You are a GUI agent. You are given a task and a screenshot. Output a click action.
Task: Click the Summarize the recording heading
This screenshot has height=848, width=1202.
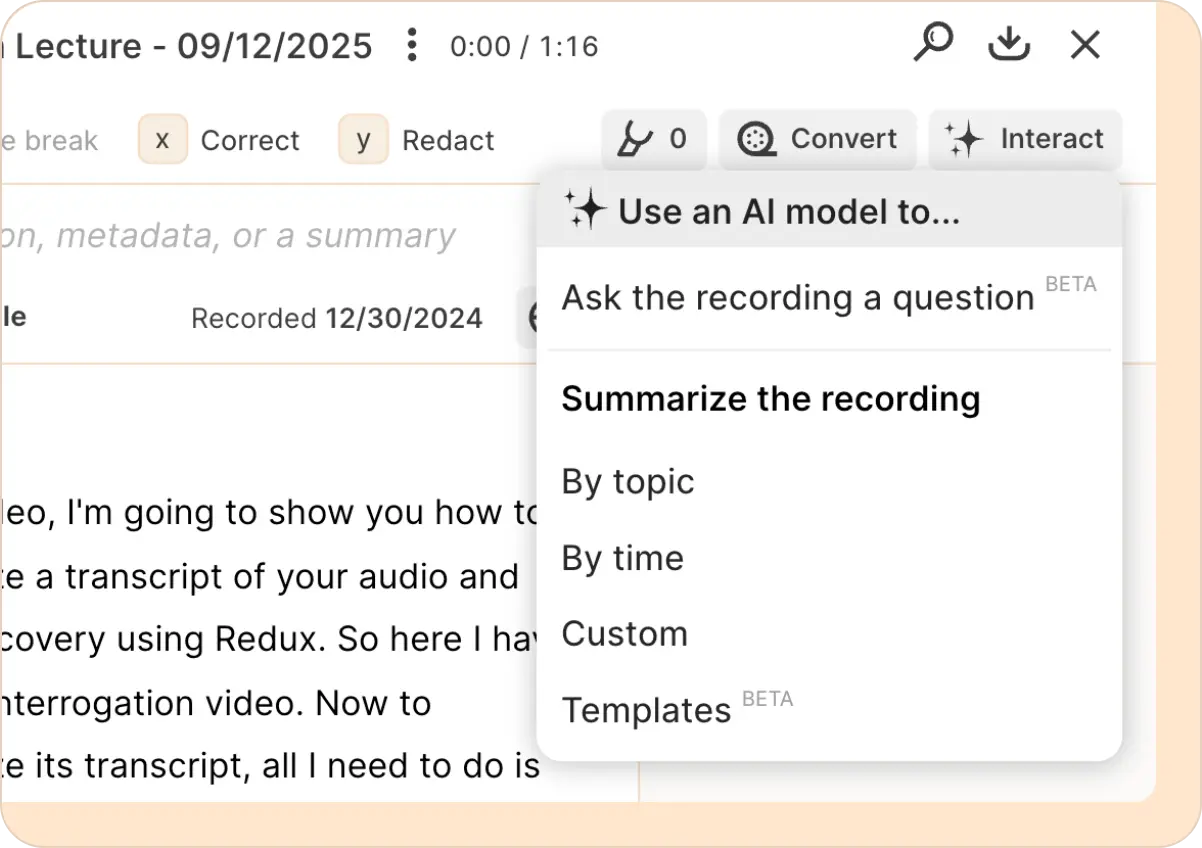(771, 399)
